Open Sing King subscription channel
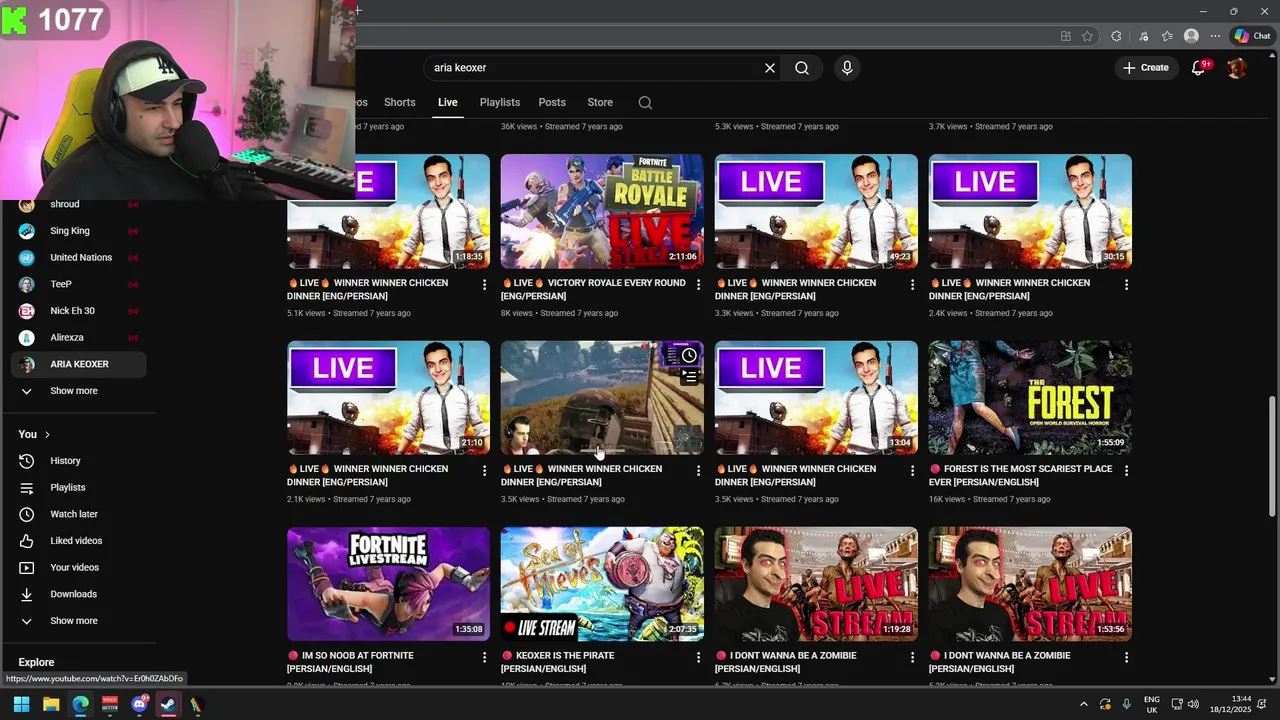The height and width of the screenshot is (720, 1280). pos(78,231)
